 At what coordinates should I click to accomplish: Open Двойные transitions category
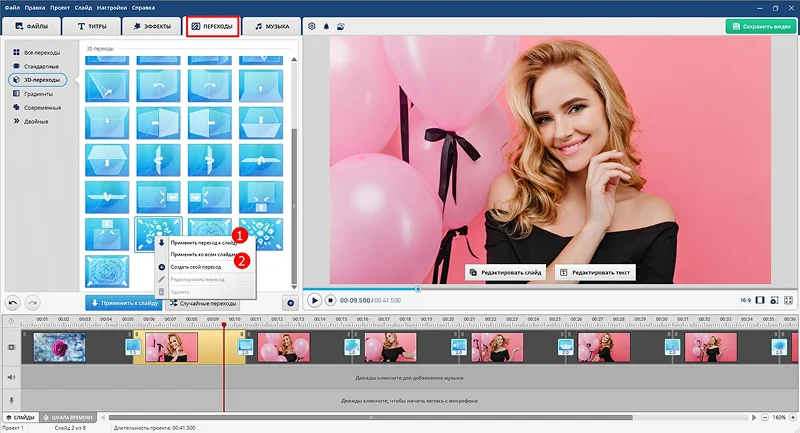pyautogui.click(x=31, y=121)
